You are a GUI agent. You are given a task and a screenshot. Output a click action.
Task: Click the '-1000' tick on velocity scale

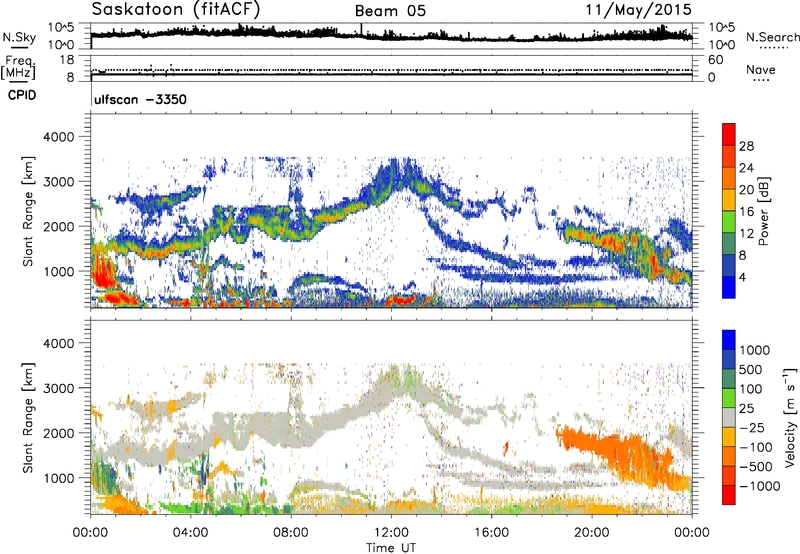[759, 486]
